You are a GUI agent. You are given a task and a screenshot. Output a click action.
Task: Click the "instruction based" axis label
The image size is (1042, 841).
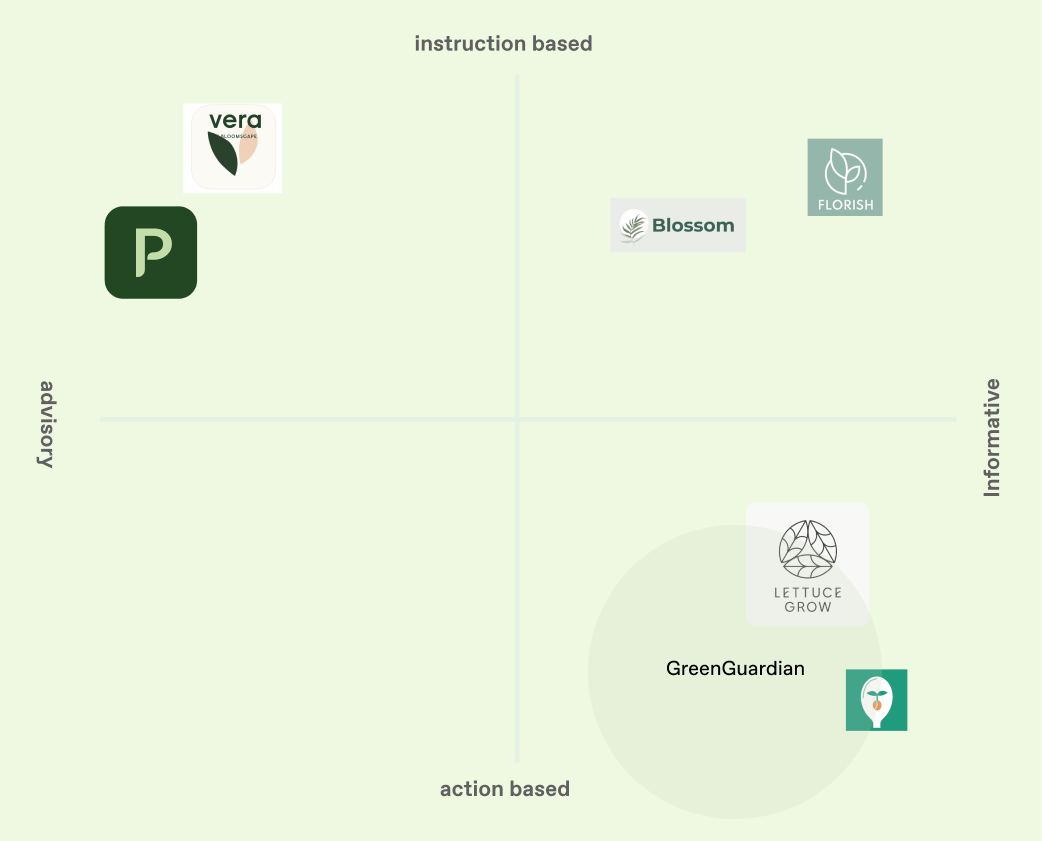click(503, 44)
